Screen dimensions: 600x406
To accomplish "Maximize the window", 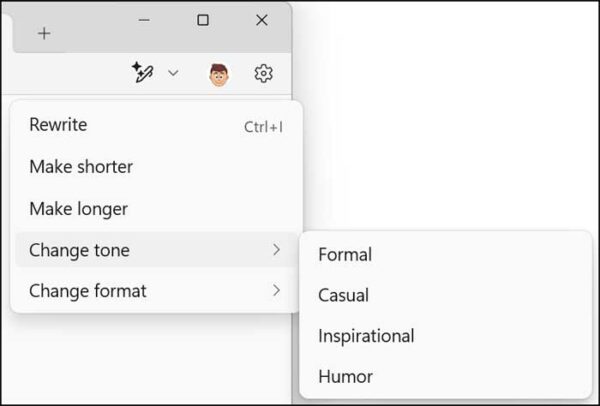I will [x=203, y=20].
